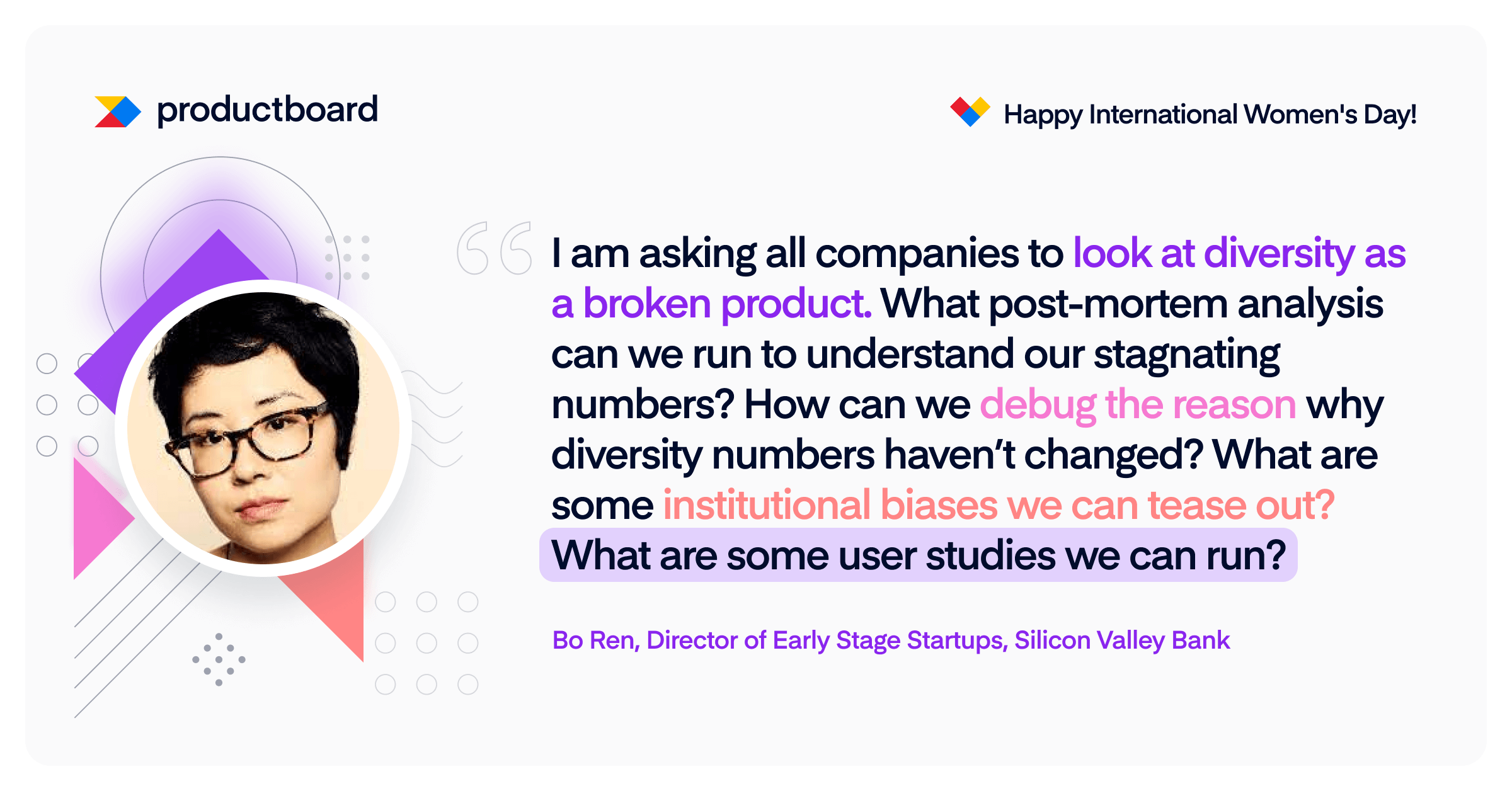This screenshot has height=791, width=1512.
Task: Click the productboard wordmark text
Action: (267, 110)
